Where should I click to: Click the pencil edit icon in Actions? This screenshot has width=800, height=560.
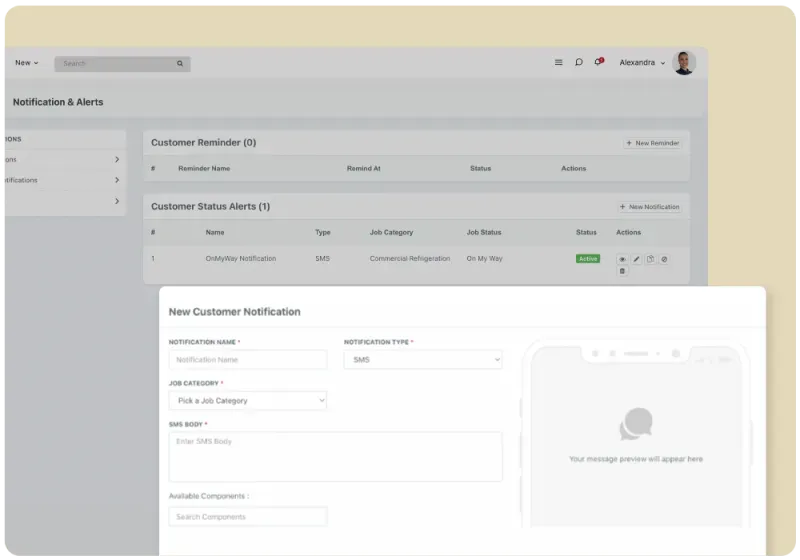tap(636, 259)
